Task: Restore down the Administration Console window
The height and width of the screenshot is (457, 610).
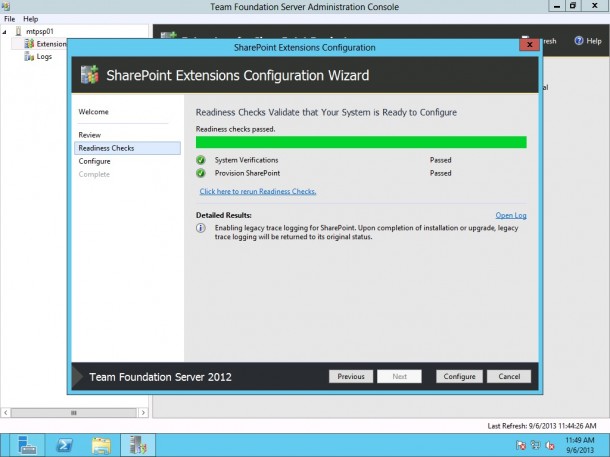Action: [573, 6]
